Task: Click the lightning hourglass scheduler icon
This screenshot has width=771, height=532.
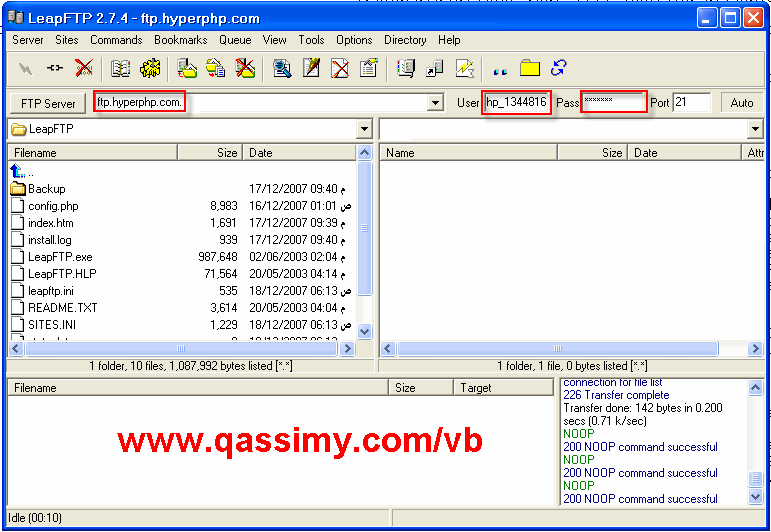Action: coord(464,68)
